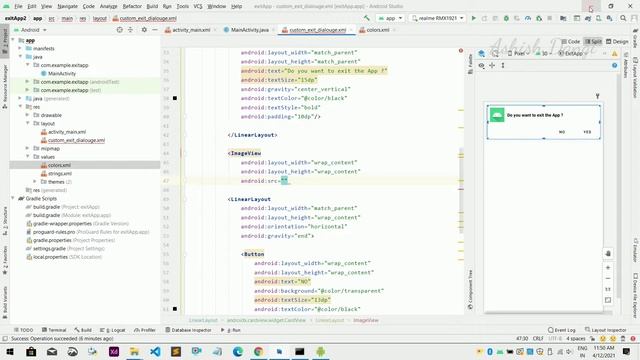The width and height of the screenshot is (640, 360).
Task: Open the Refactor menu
Action: 132,7
